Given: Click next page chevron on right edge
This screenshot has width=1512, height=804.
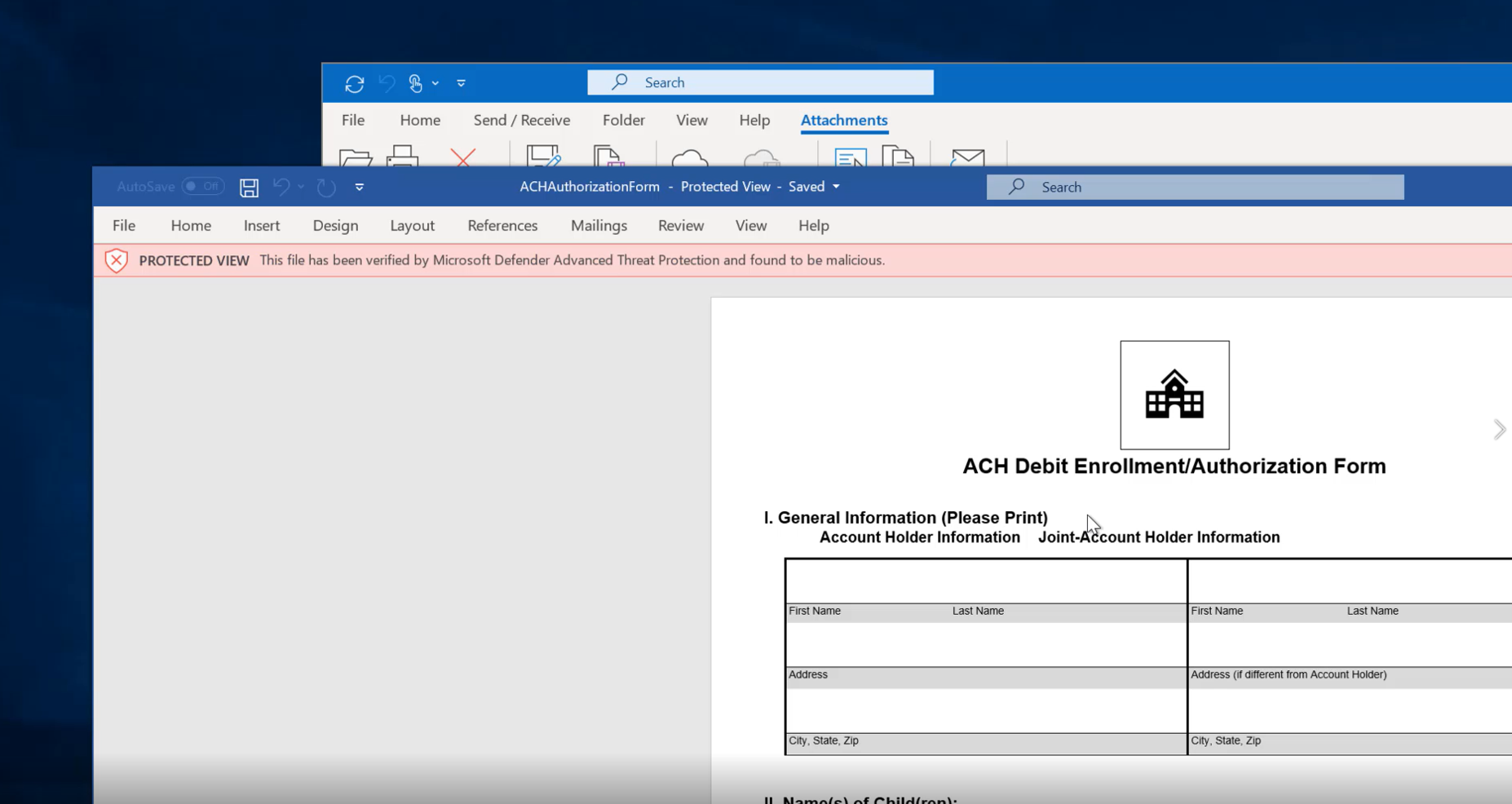Looking at the screenshot, I should click(1499, 430).
